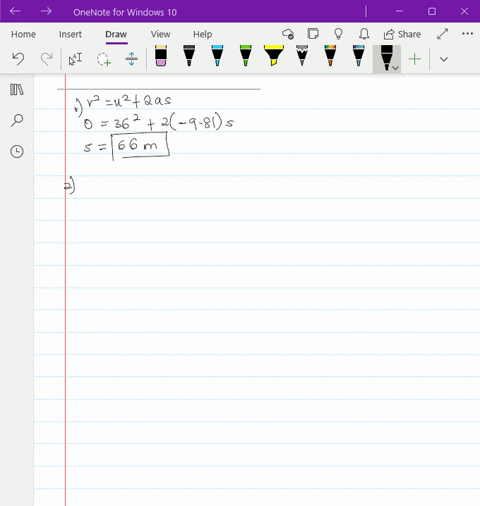Viewport: 480px width, 506px height.
Task: Choose the Insert Space tool
Action: tap(132, 59)
